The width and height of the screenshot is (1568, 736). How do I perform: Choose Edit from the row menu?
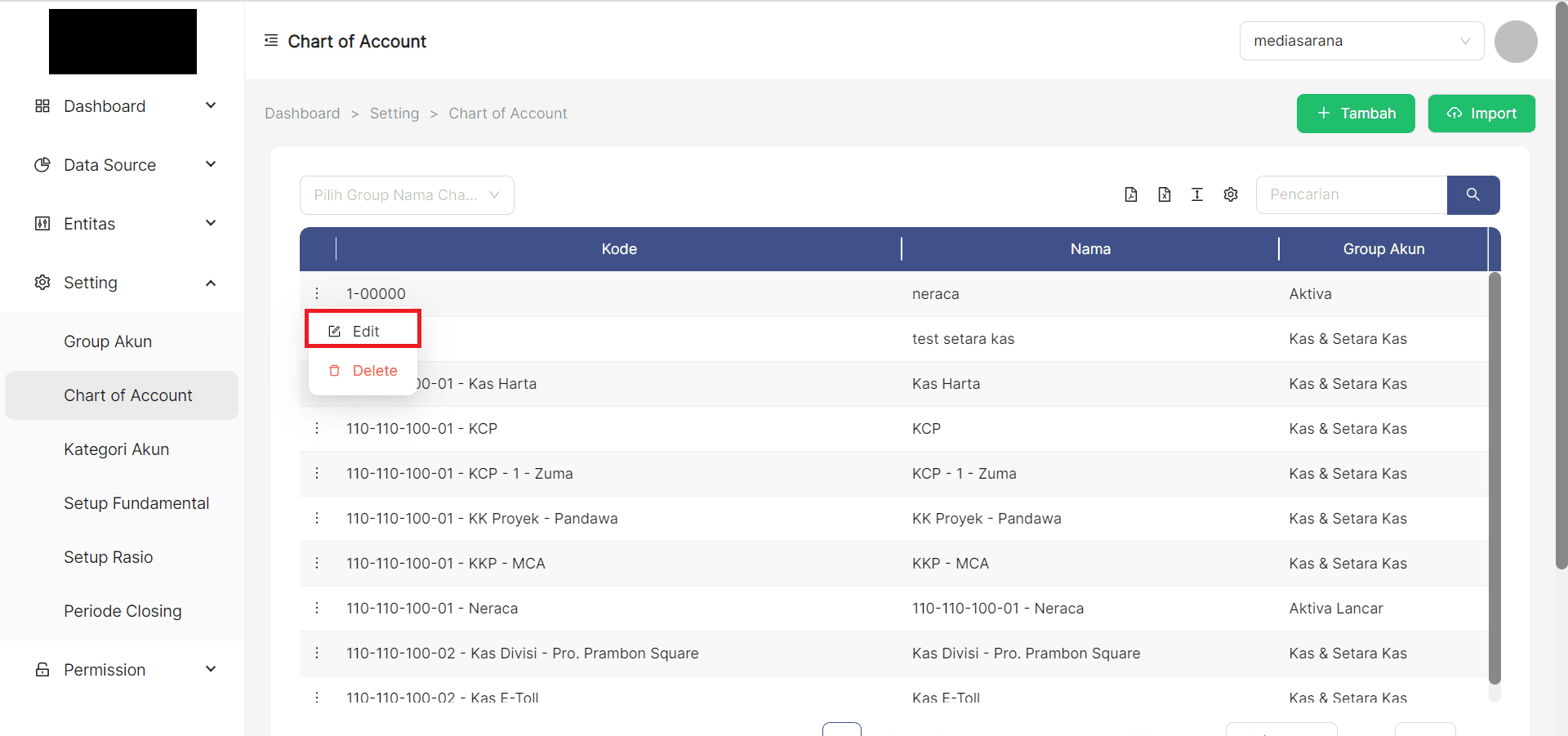(363, 331)
